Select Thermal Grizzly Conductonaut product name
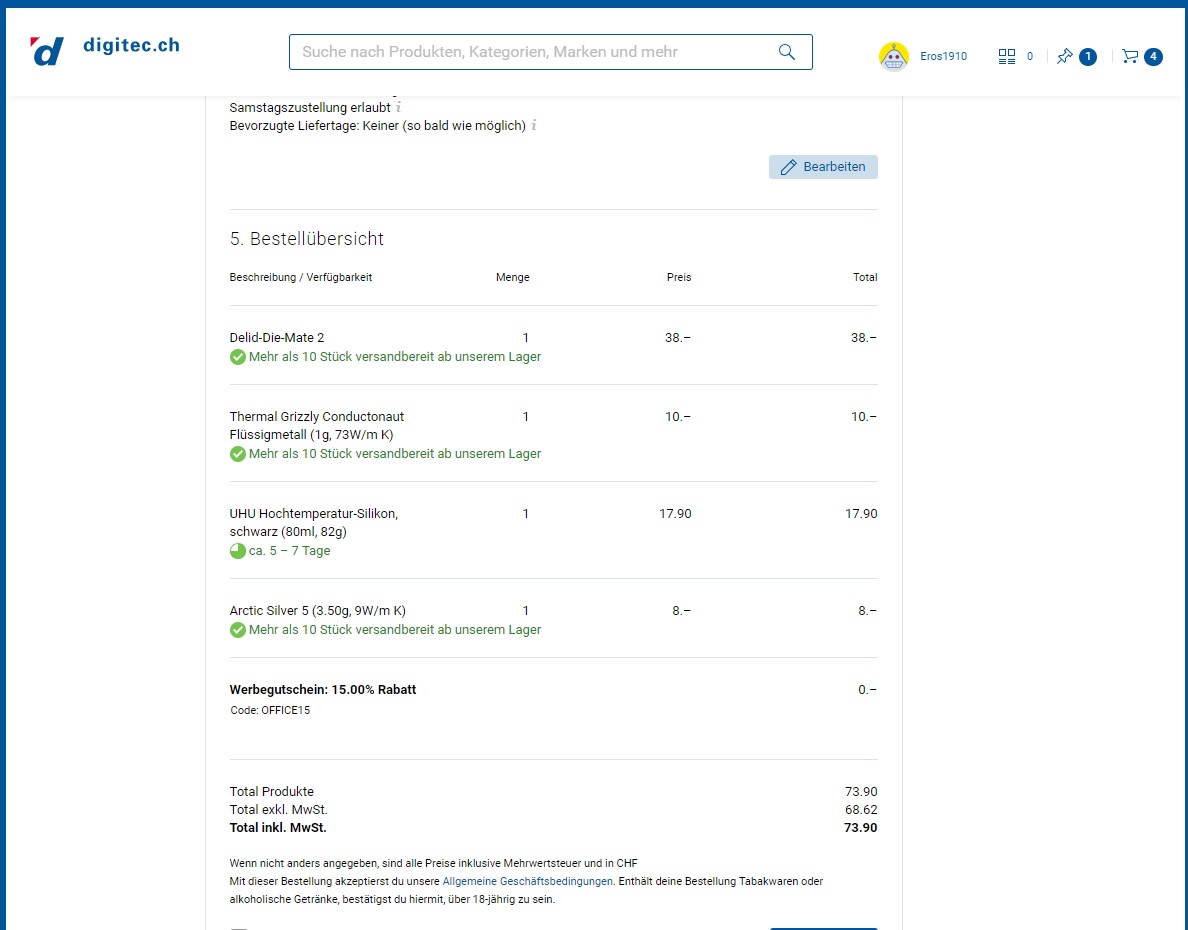Viewport: 1188px width, 930px height. coord(317,425)
